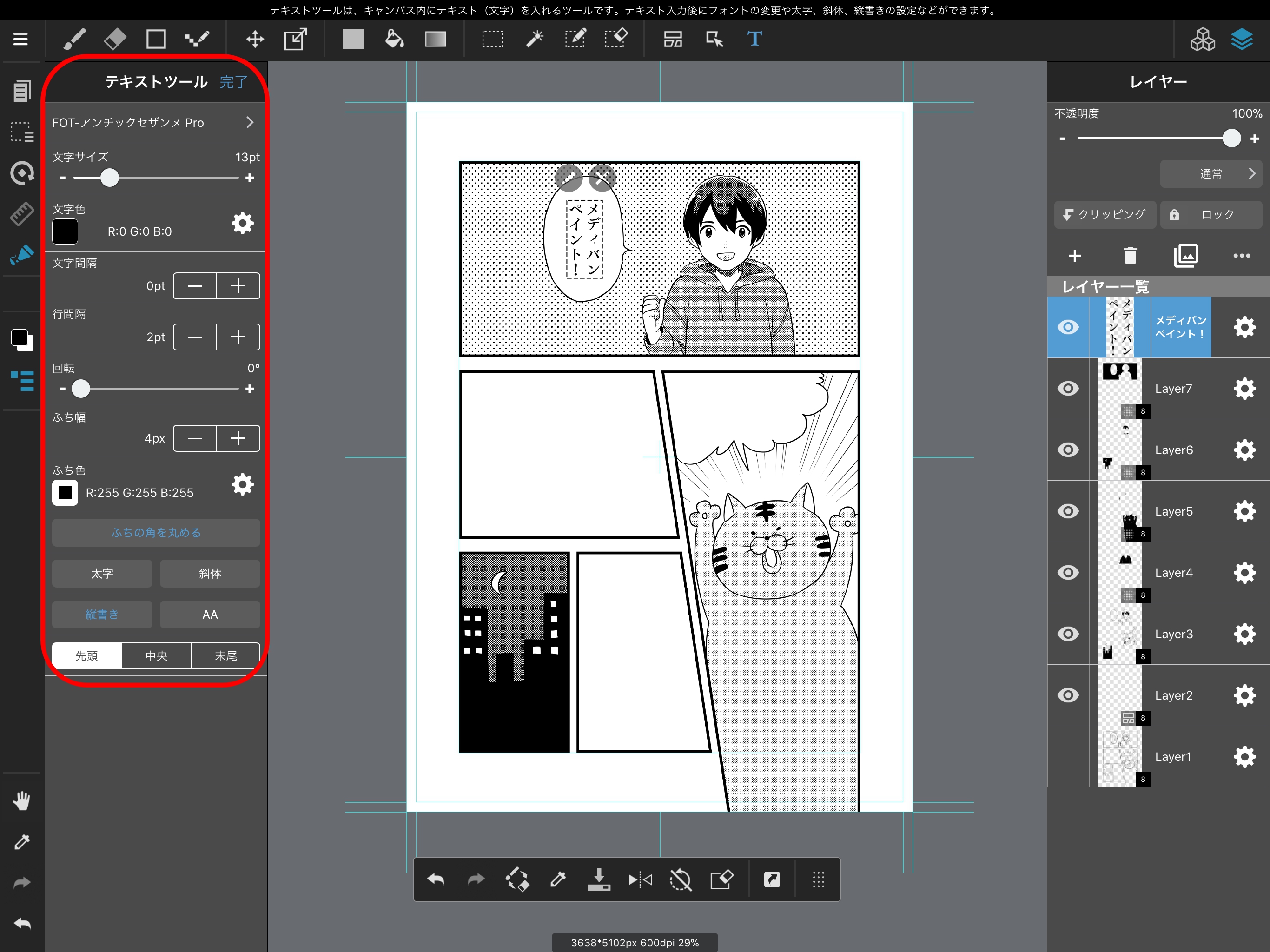Tap the Layer4 thumbnail
This screenshot has height=952, width=1270.
1121,573
